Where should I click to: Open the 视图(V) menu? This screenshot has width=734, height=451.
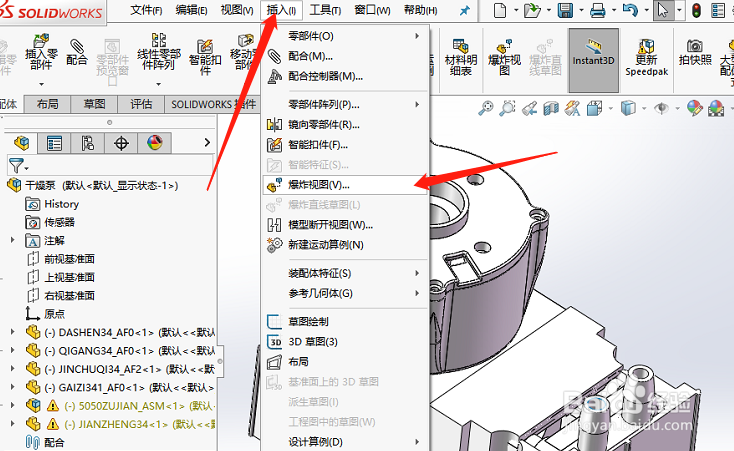pyautogui.click(x=237, y=10)
